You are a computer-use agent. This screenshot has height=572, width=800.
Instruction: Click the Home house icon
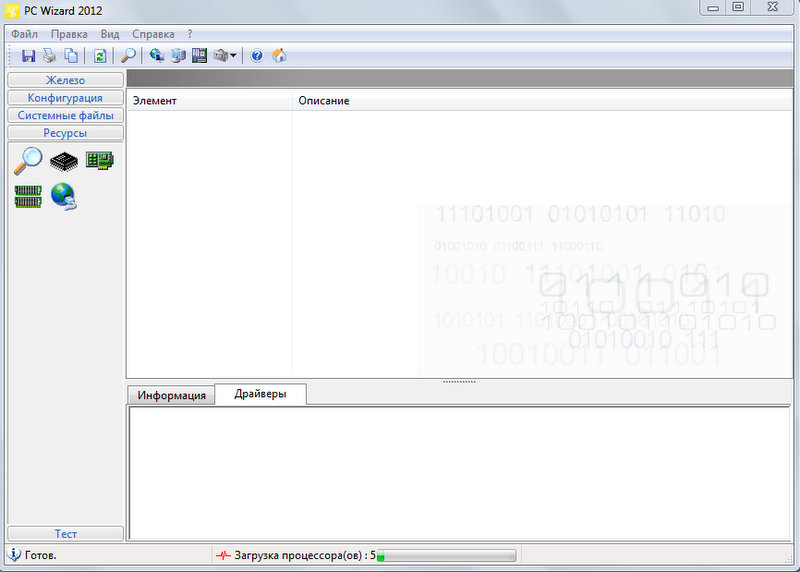279,55
